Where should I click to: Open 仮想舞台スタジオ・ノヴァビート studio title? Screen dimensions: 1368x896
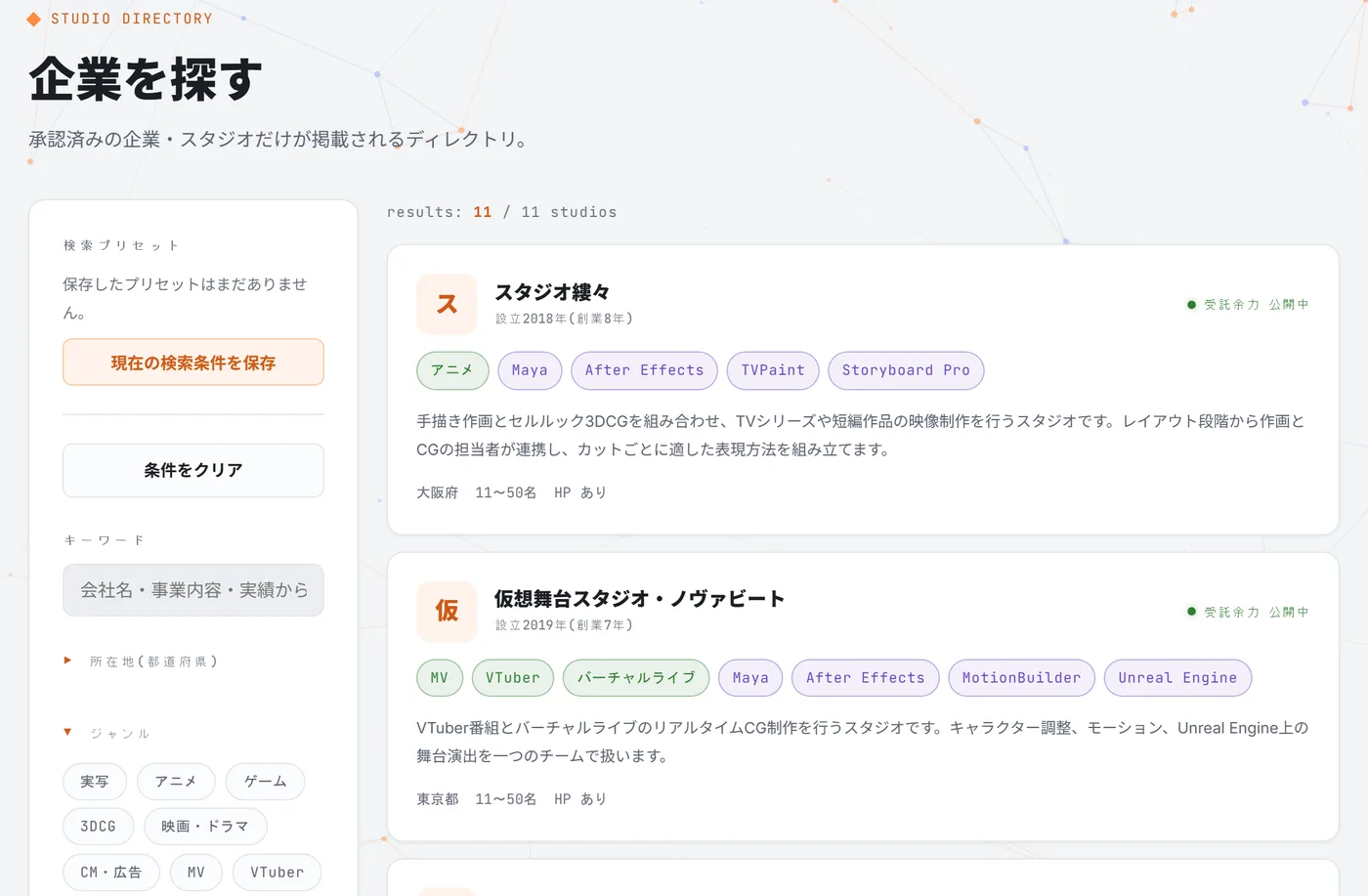point(639,599)
